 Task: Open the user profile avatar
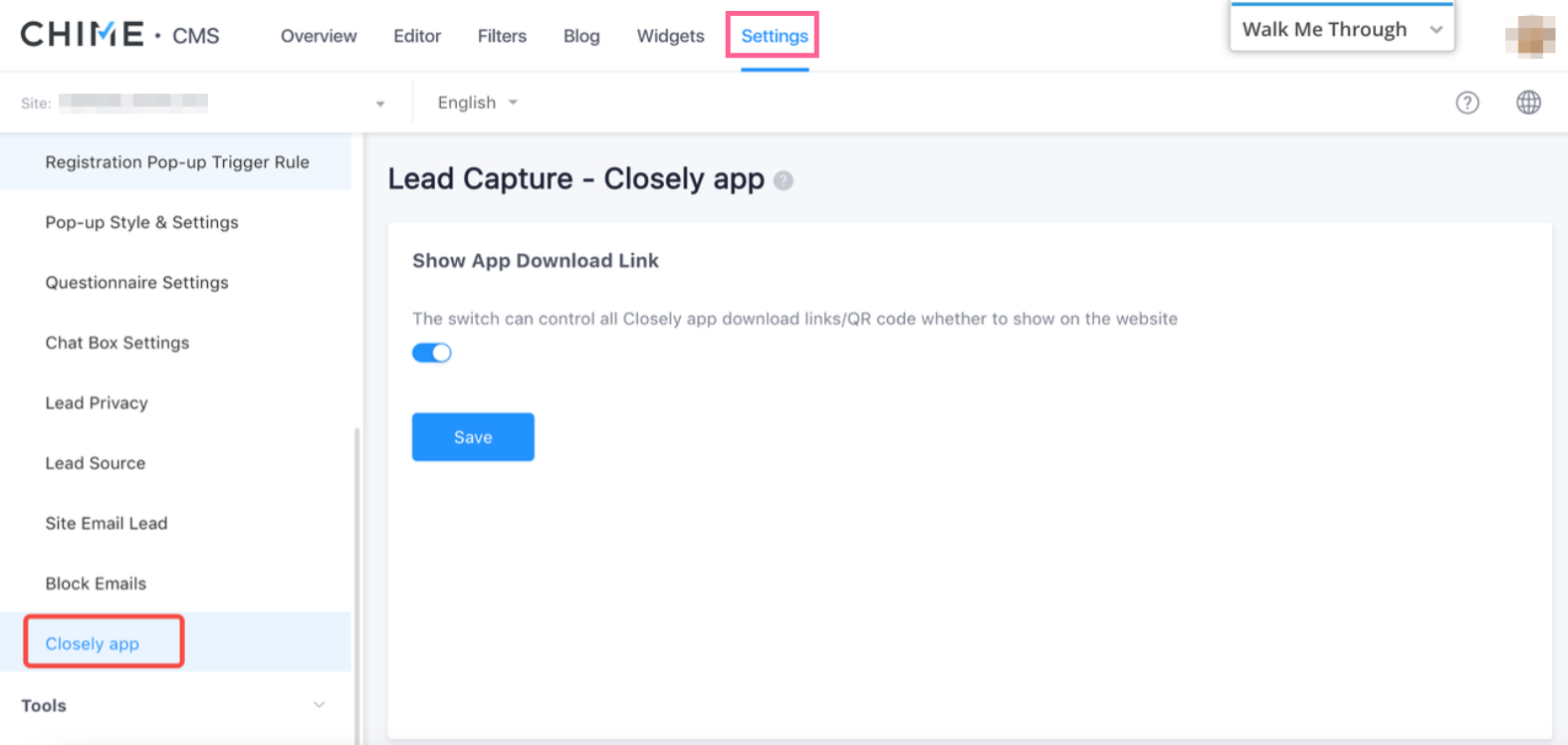pyautogui.click(x=1529, y=36)
